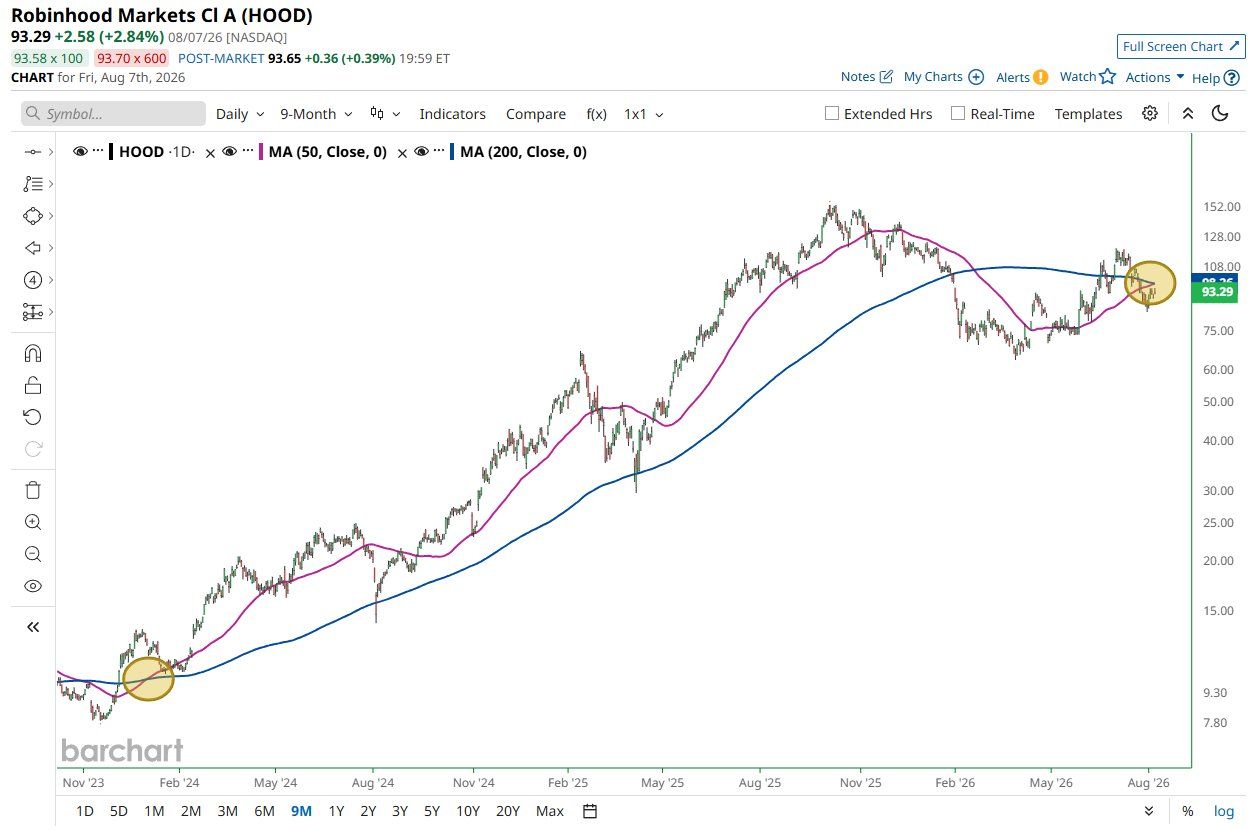1252x830 pixels.
Task: Delete drawings with the trash icon
Action: [33, 490]
